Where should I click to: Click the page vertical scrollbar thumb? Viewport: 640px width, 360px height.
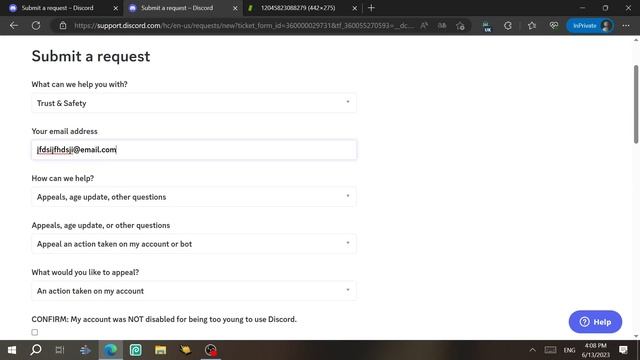coord(636,104)
